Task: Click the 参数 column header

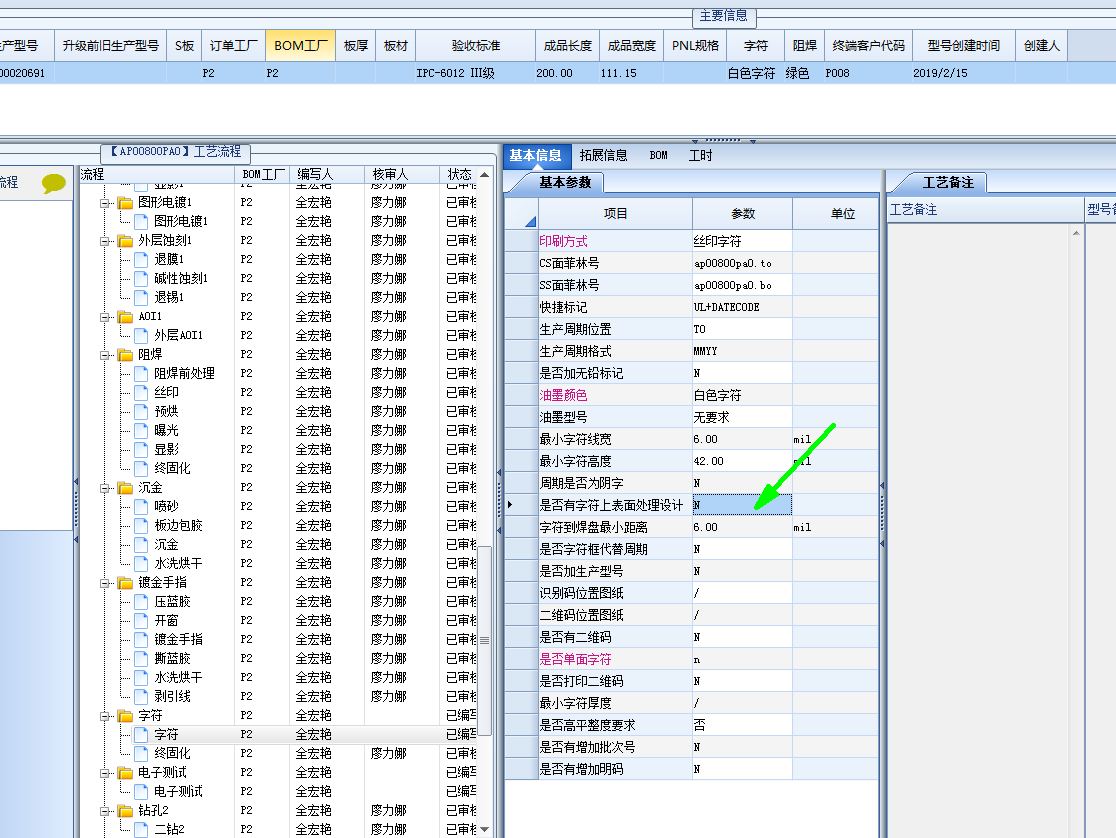Action: (x=742, y=214)
